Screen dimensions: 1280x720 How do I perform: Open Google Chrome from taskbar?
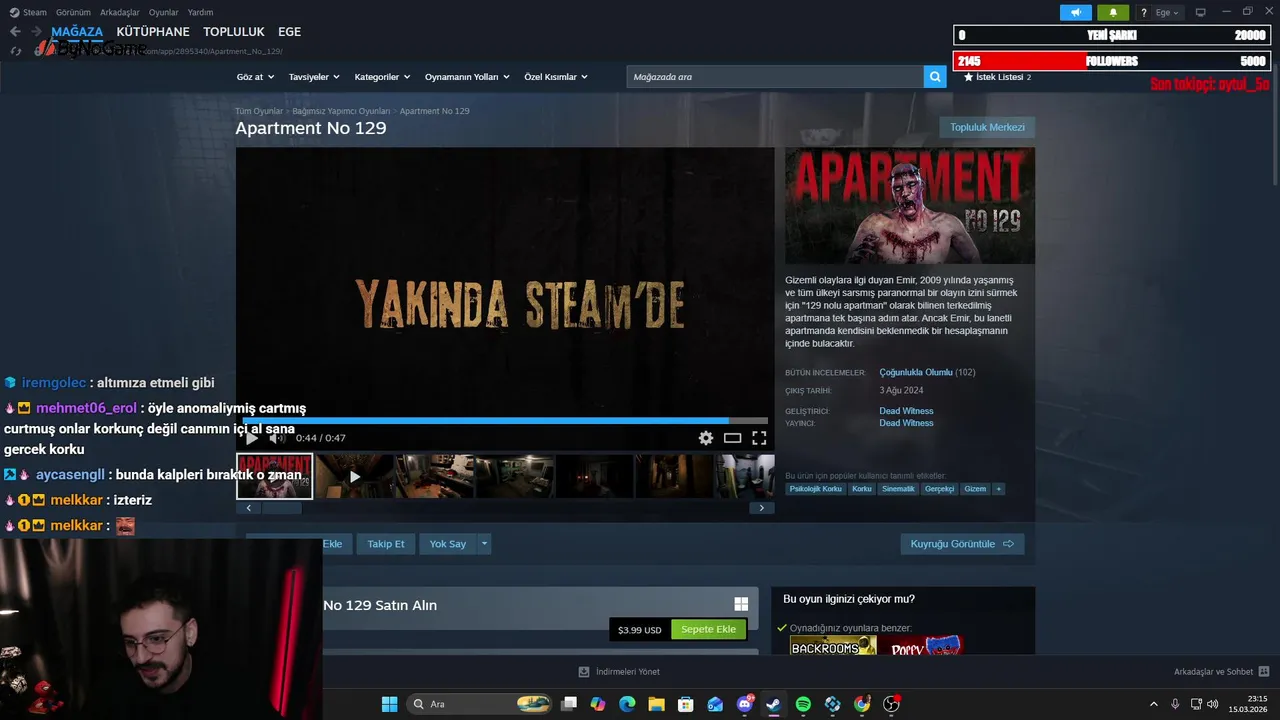point(862,704)
